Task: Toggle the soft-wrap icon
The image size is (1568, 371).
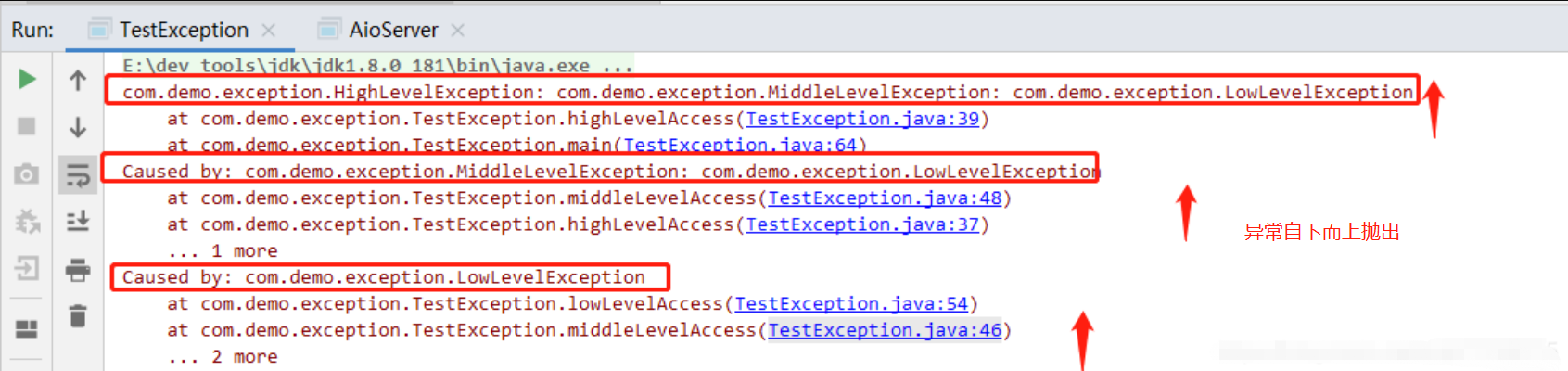Action: click(78, 174)
